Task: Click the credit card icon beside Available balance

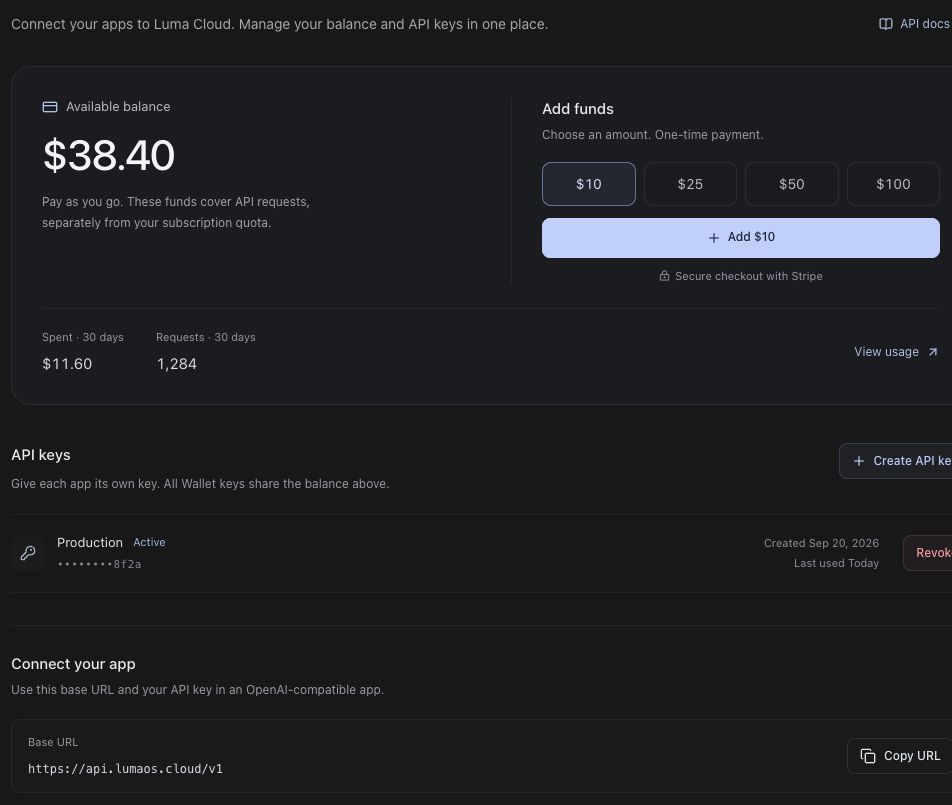Action: pos(50,107)
